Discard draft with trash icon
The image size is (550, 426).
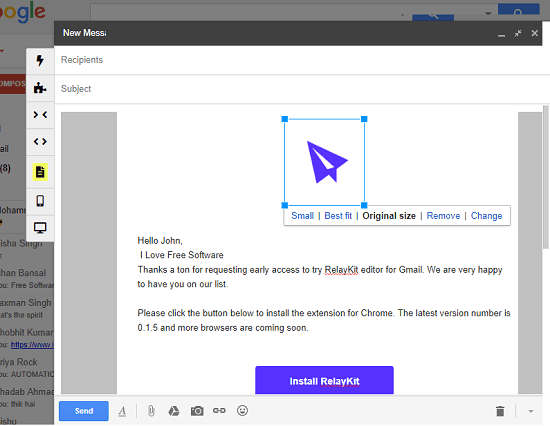(x=500, y=411)
